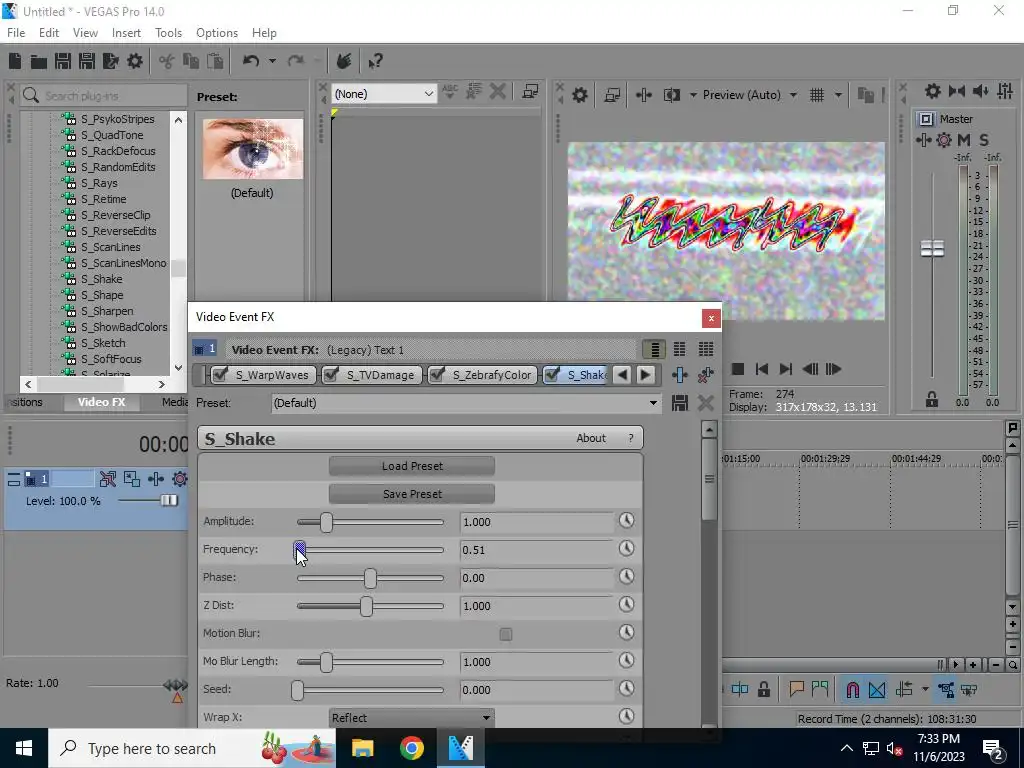Screen dimensions: 1024x768
Task: Click the S_WarpWaves chain button
Action: [x=264, y=375]
